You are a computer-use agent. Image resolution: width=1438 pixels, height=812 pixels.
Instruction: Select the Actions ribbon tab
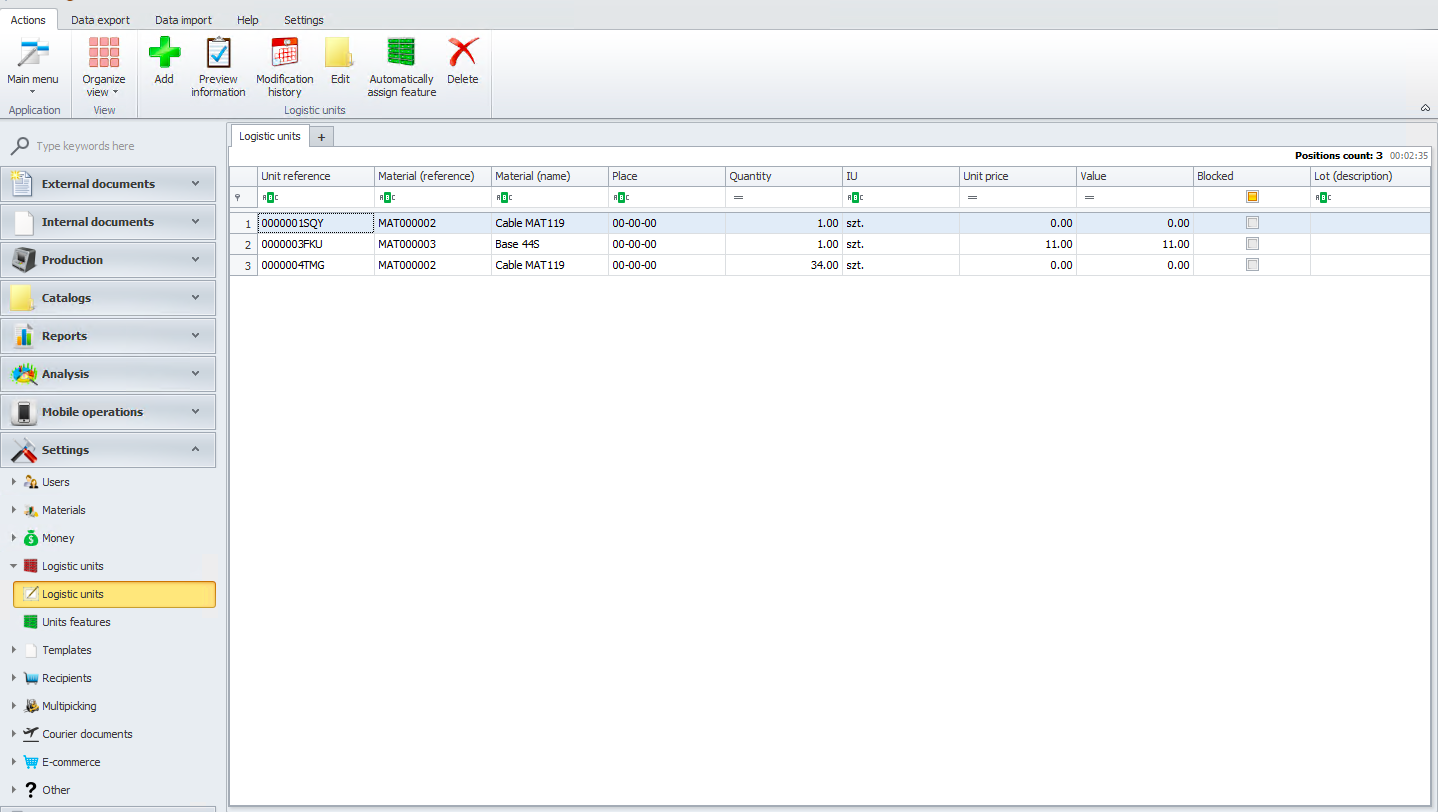coord(28,20)
